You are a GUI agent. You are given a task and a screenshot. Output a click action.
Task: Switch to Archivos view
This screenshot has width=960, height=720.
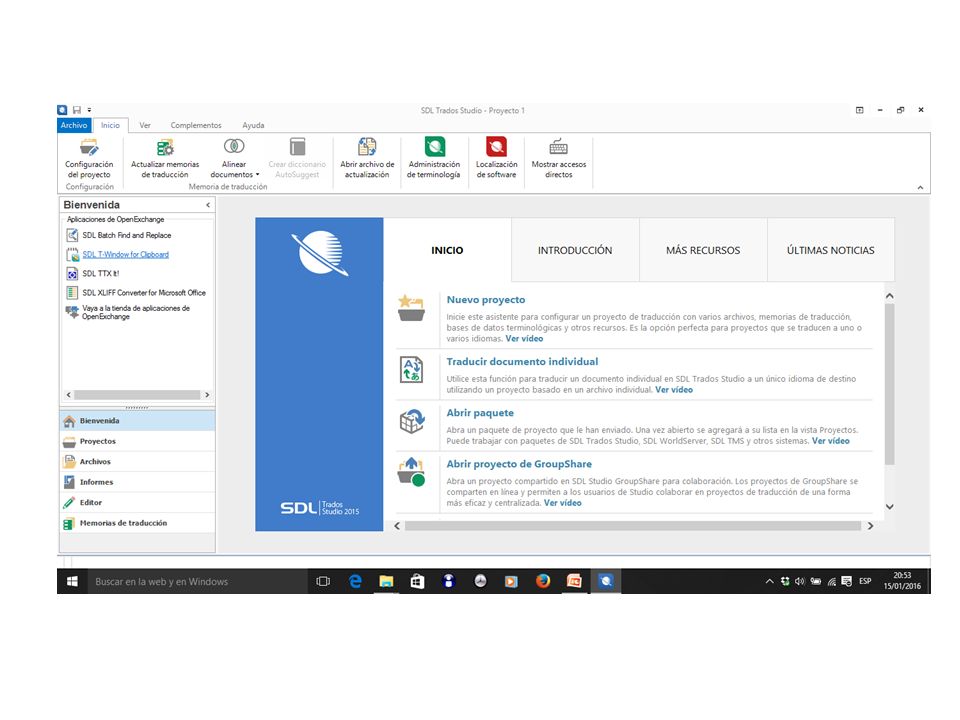[137, 462]
